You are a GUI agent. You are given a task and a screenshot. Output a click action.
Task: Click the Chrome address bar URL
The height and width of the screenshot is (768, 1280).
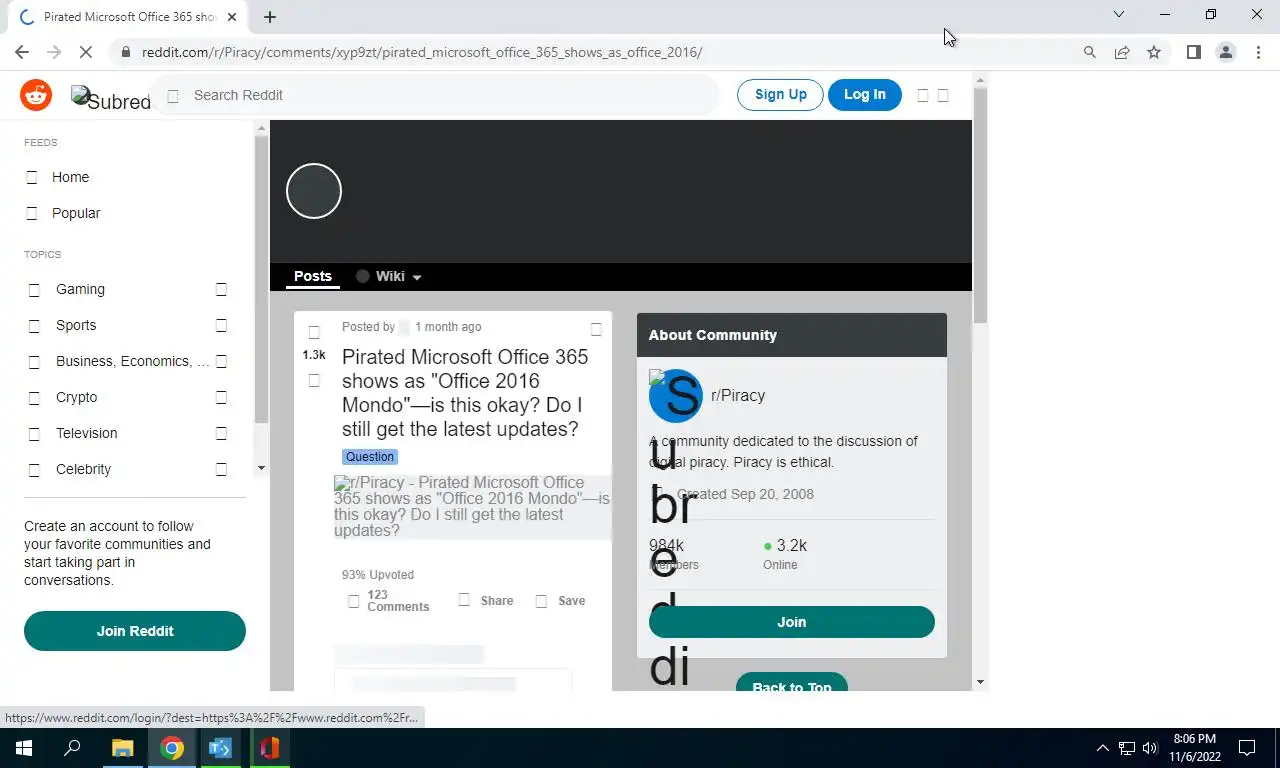tap(422, 52)
